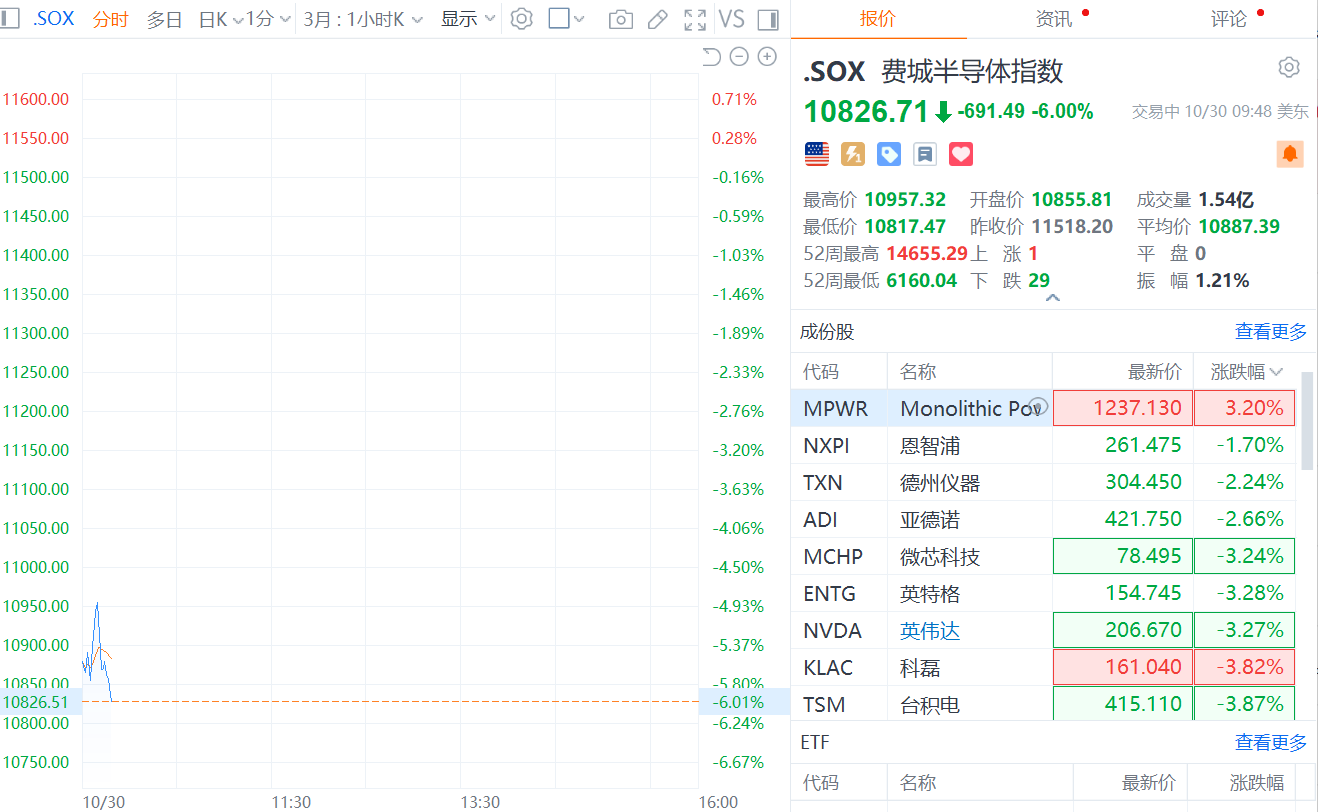Open the chart layout square dropdown
The width and height of the screenshot is (1318, 812).
[x=567, y=19]
